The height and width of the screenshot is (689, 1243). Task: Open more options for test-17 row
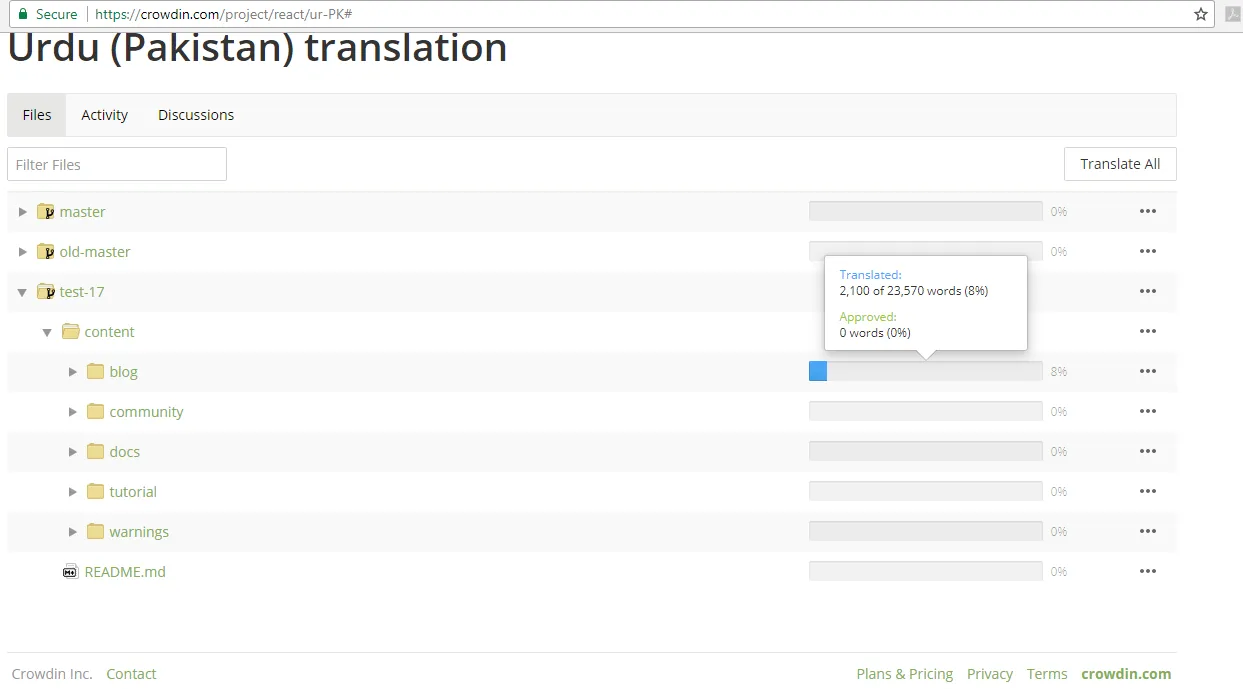[1147, 292]
